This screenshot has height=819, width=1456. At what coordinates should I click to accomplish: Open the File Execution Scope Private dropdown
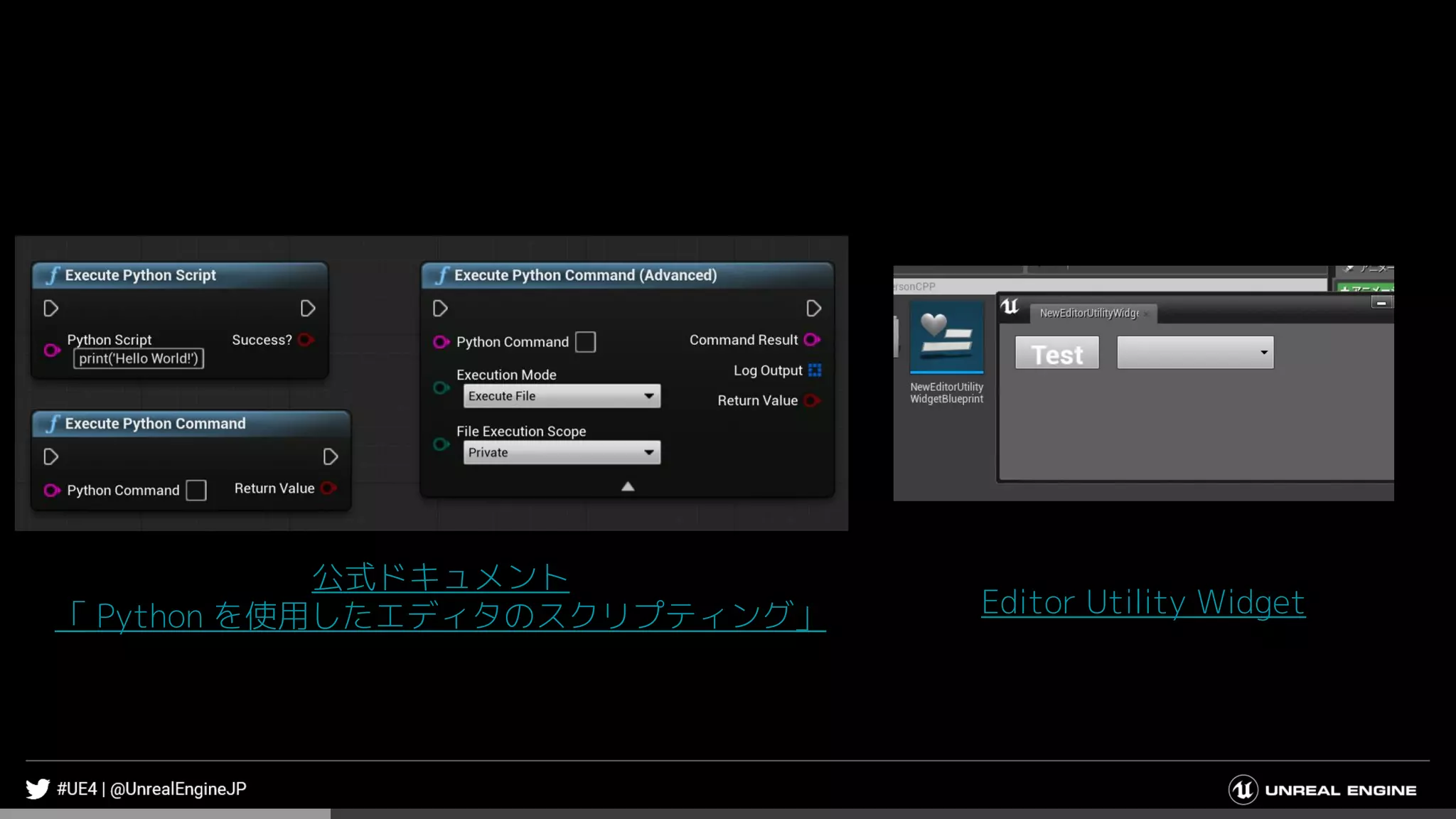[562, 453]
